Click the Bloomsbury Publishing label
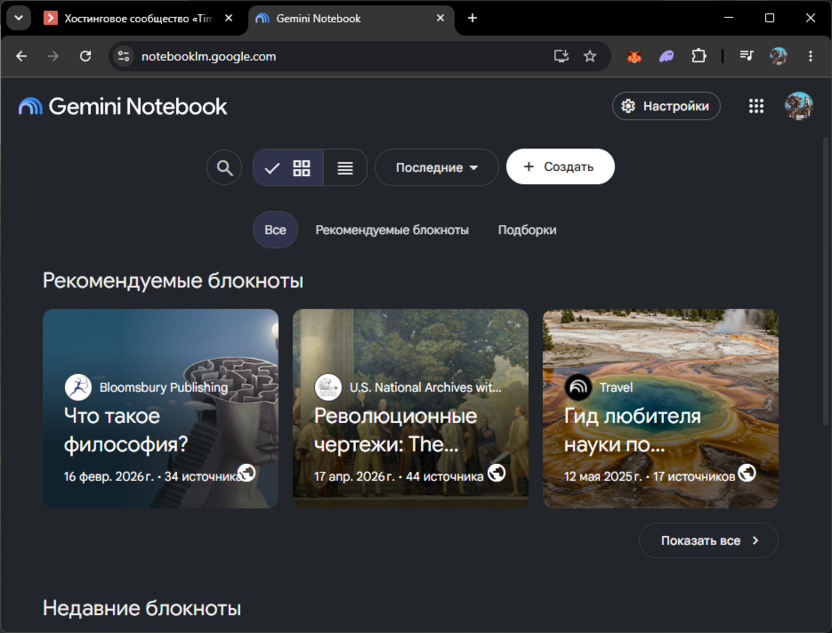This screenshot has height=633, width=832. click(x=163, y=388)
